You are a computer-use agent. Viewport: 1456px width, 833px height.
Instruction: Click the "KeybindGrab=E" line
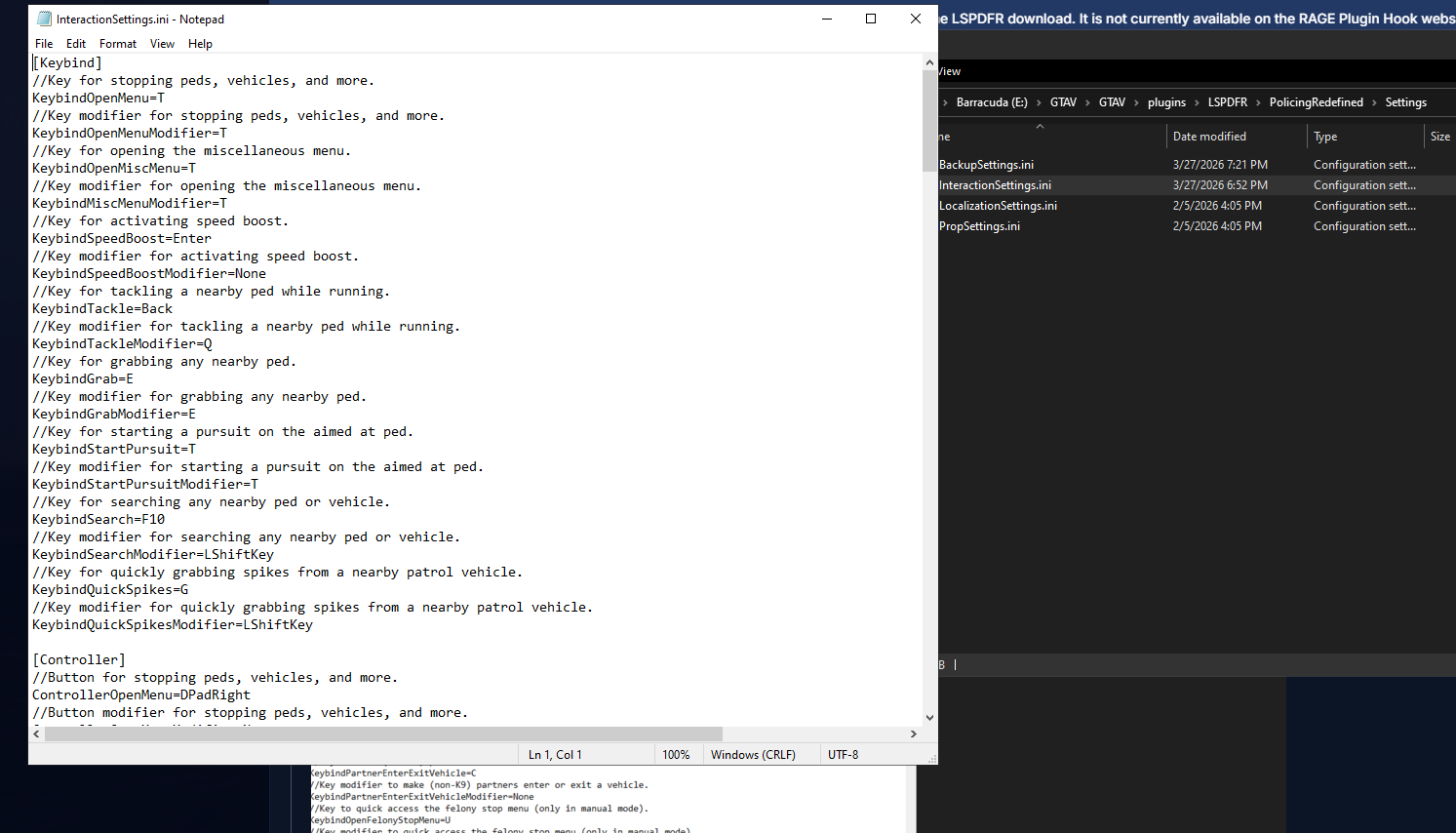click(x=83, y=379)
